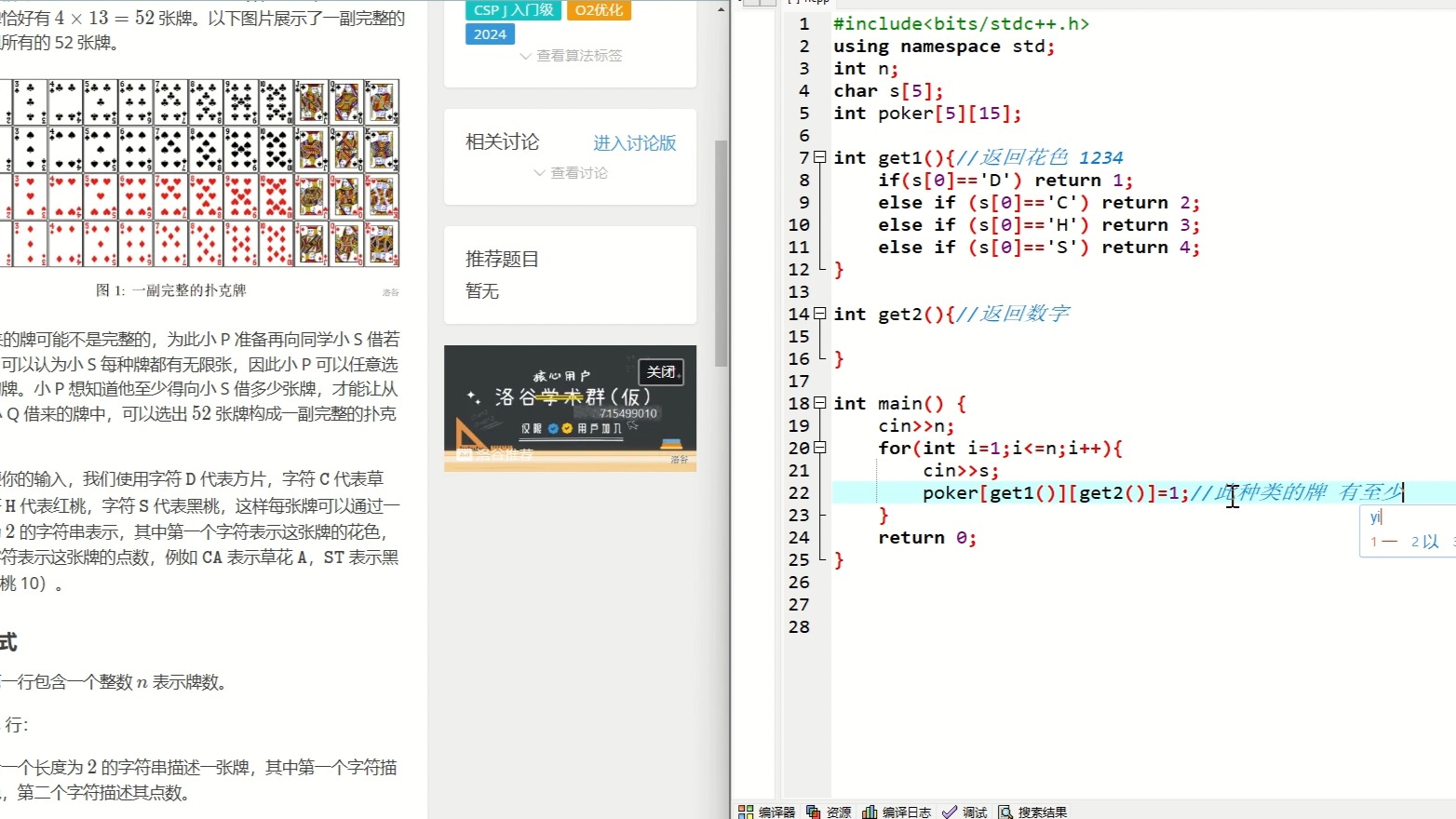Collapse the main function fold marker
Viewport: 1456px width, 819px height.
[x=820, y=403]
